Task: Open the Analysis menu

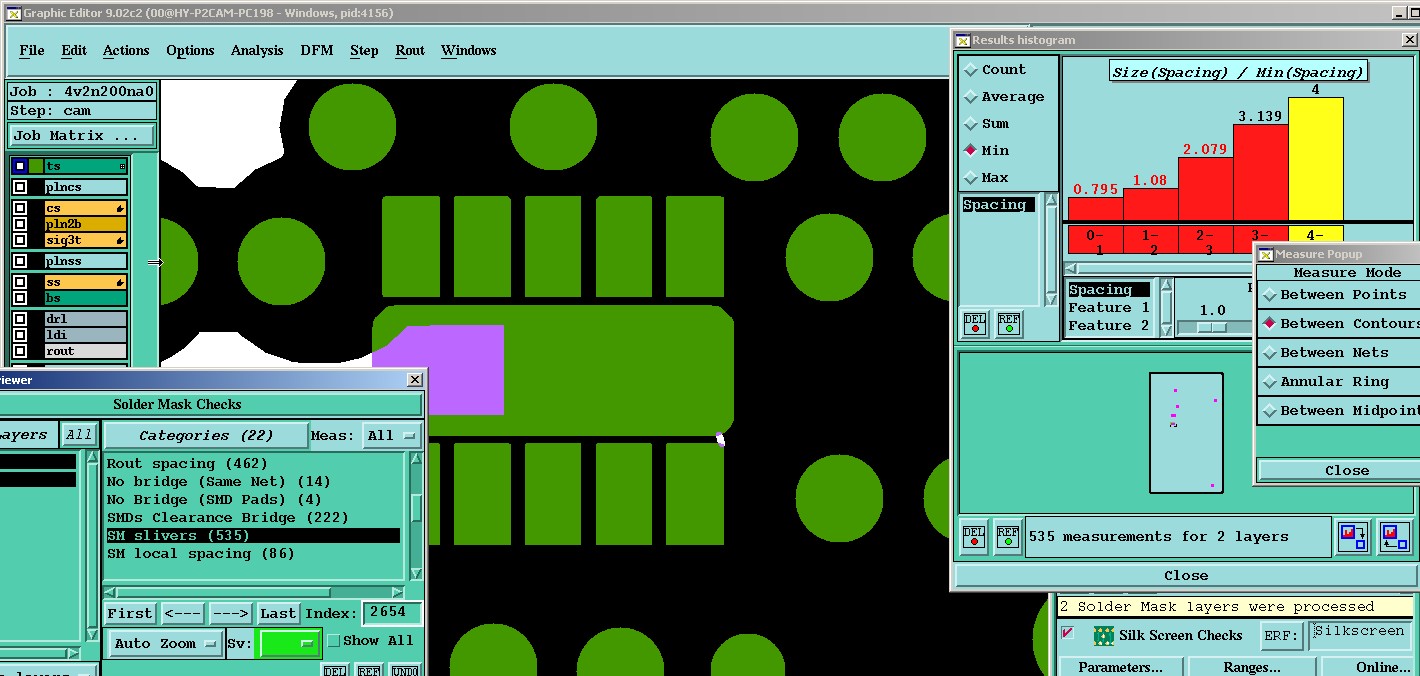Action: tap(257, 51)
